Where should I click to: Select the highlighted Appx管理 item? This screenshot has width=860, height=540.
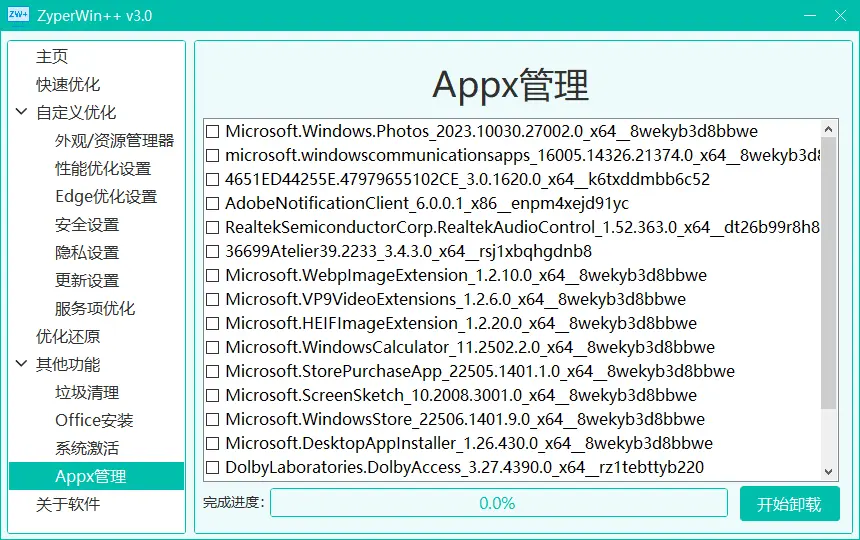click(x=97, y=476)
